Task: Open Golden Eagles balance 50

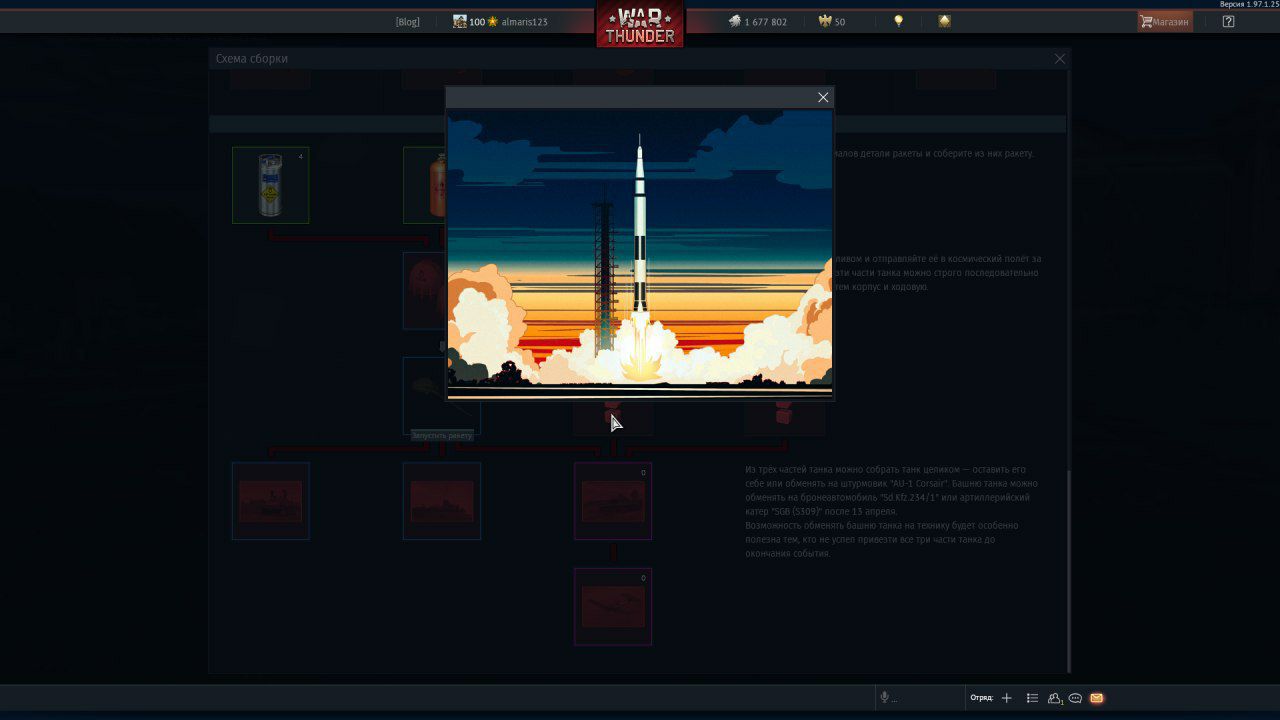Action: pyautogui.click(x=832, y=22)
